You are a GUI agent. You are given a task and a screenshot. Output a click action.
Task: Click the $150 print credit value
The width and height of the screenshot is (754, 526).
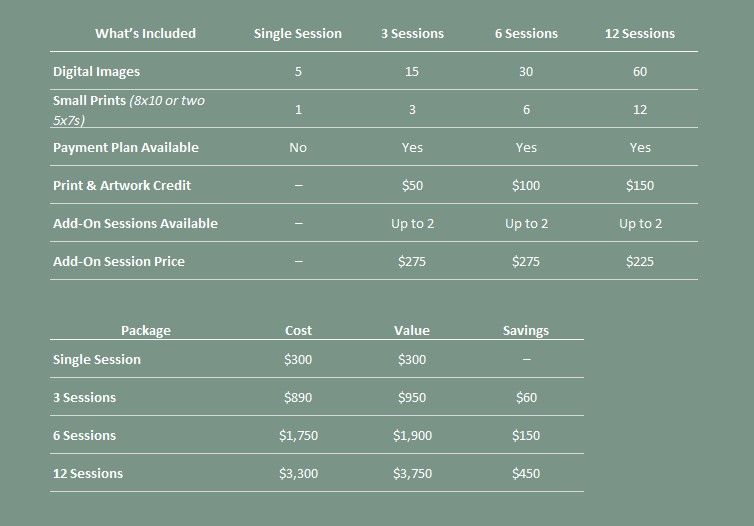[640, 186]
